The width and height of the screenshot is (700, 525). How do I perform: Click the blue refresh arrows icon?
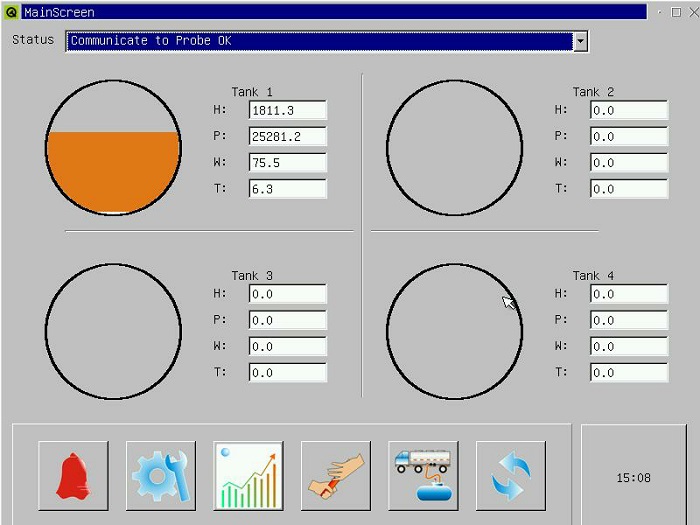click(x=510, y=476)
